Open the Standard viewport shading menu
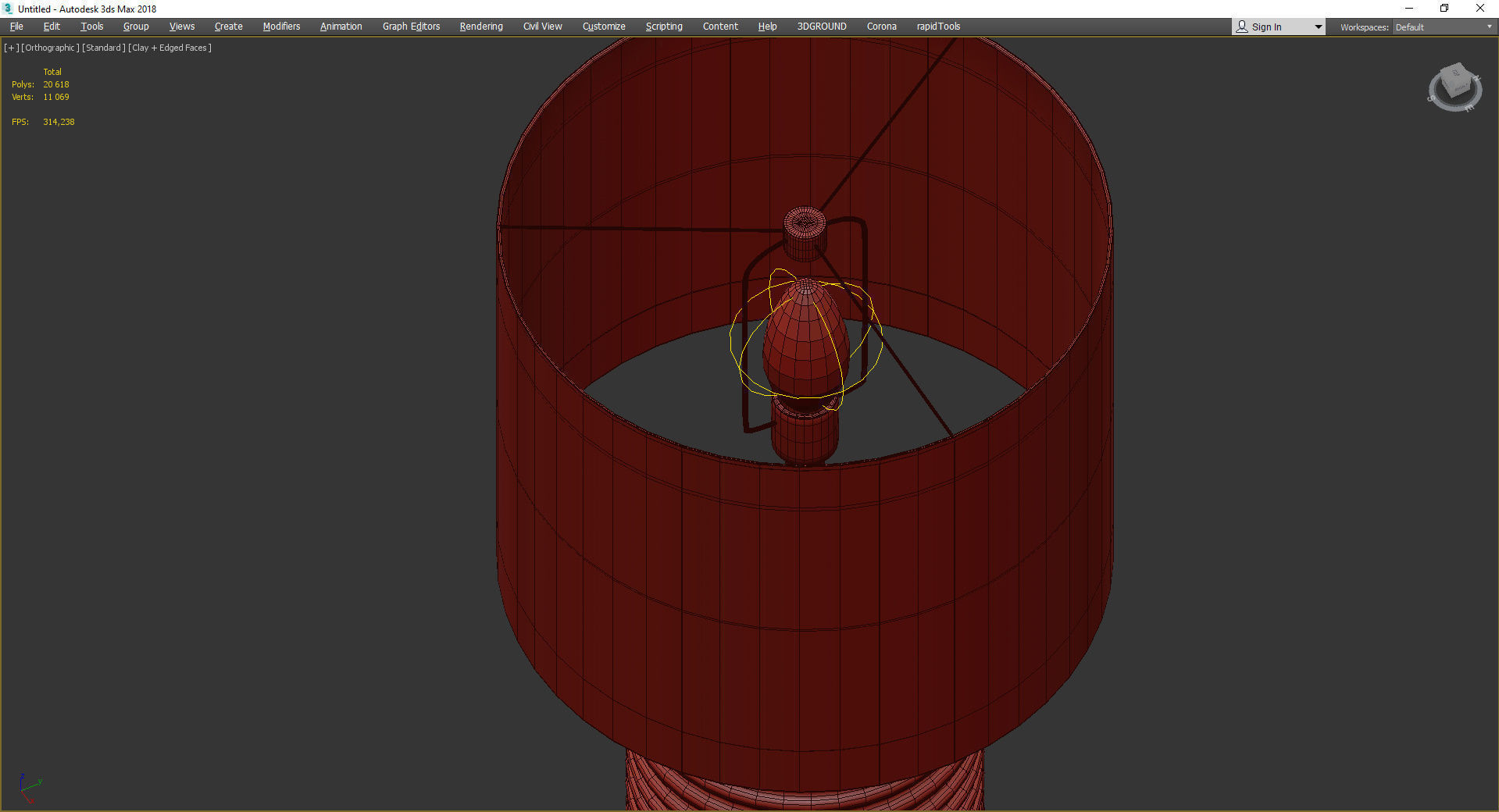Viewport: 1499px width, 812px height. (x=104, y=48)
